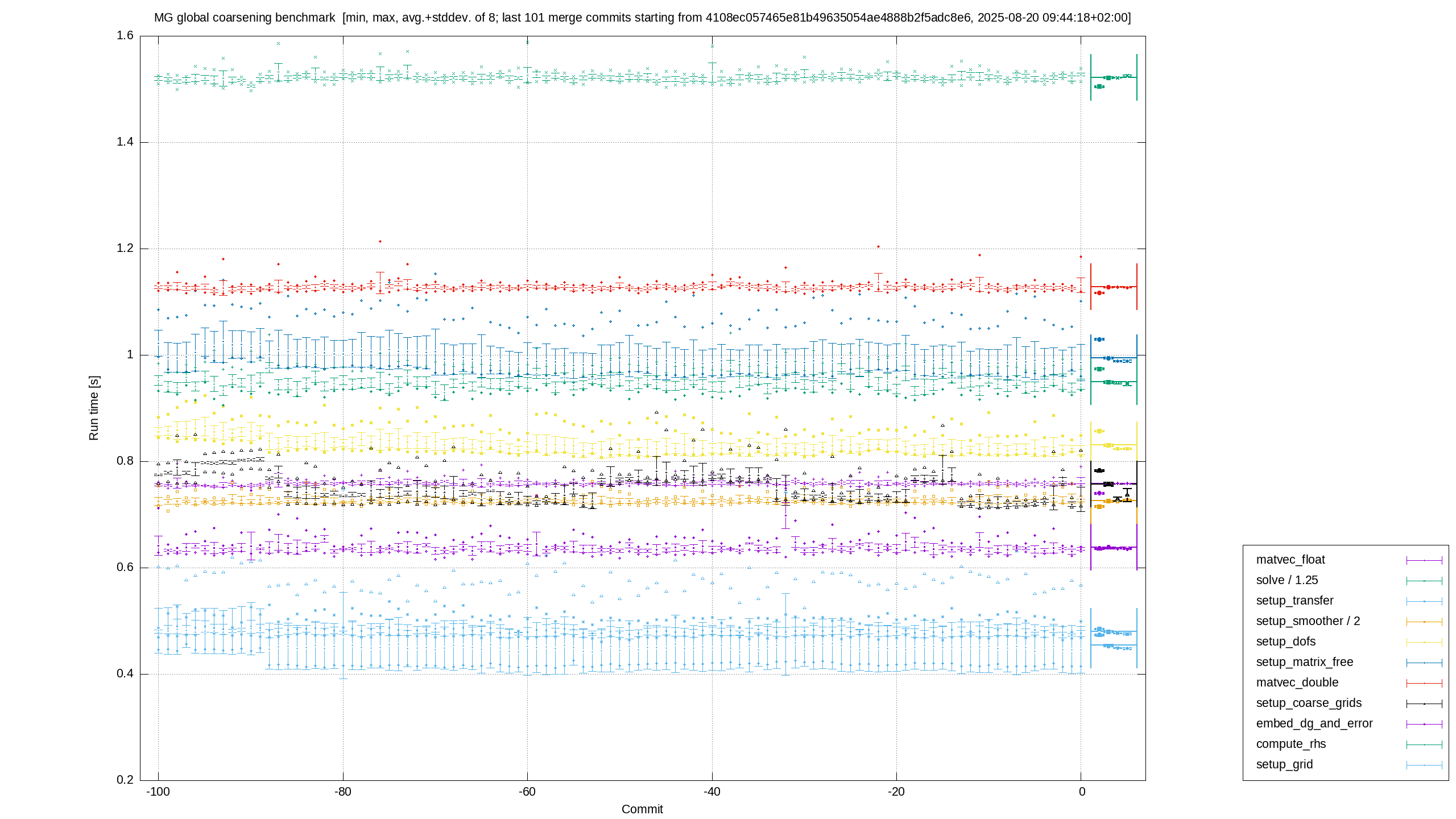Image resolution: width=1456 pixels, height=819 pixels.
Task: Click the -100 x-axis tick label
Action: (x=158, y=792)
